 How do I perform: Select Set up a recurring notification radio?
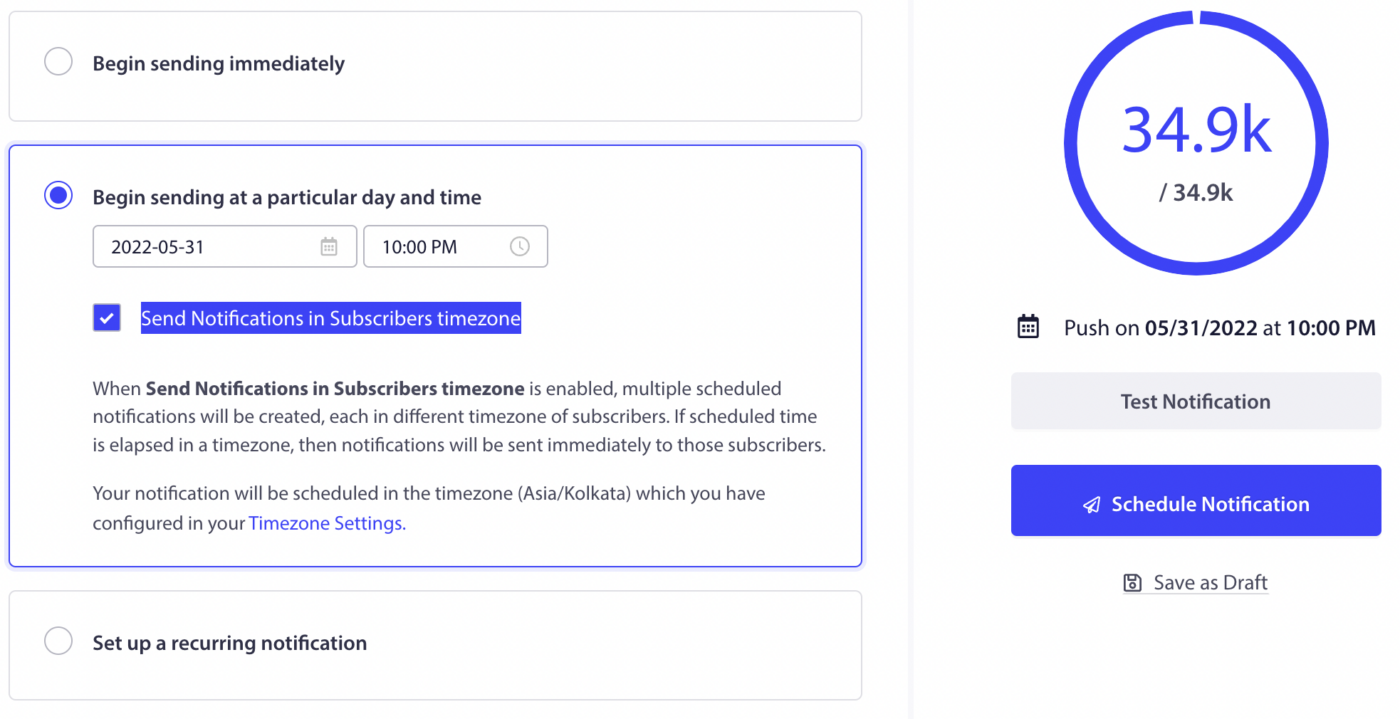(59, 641)
